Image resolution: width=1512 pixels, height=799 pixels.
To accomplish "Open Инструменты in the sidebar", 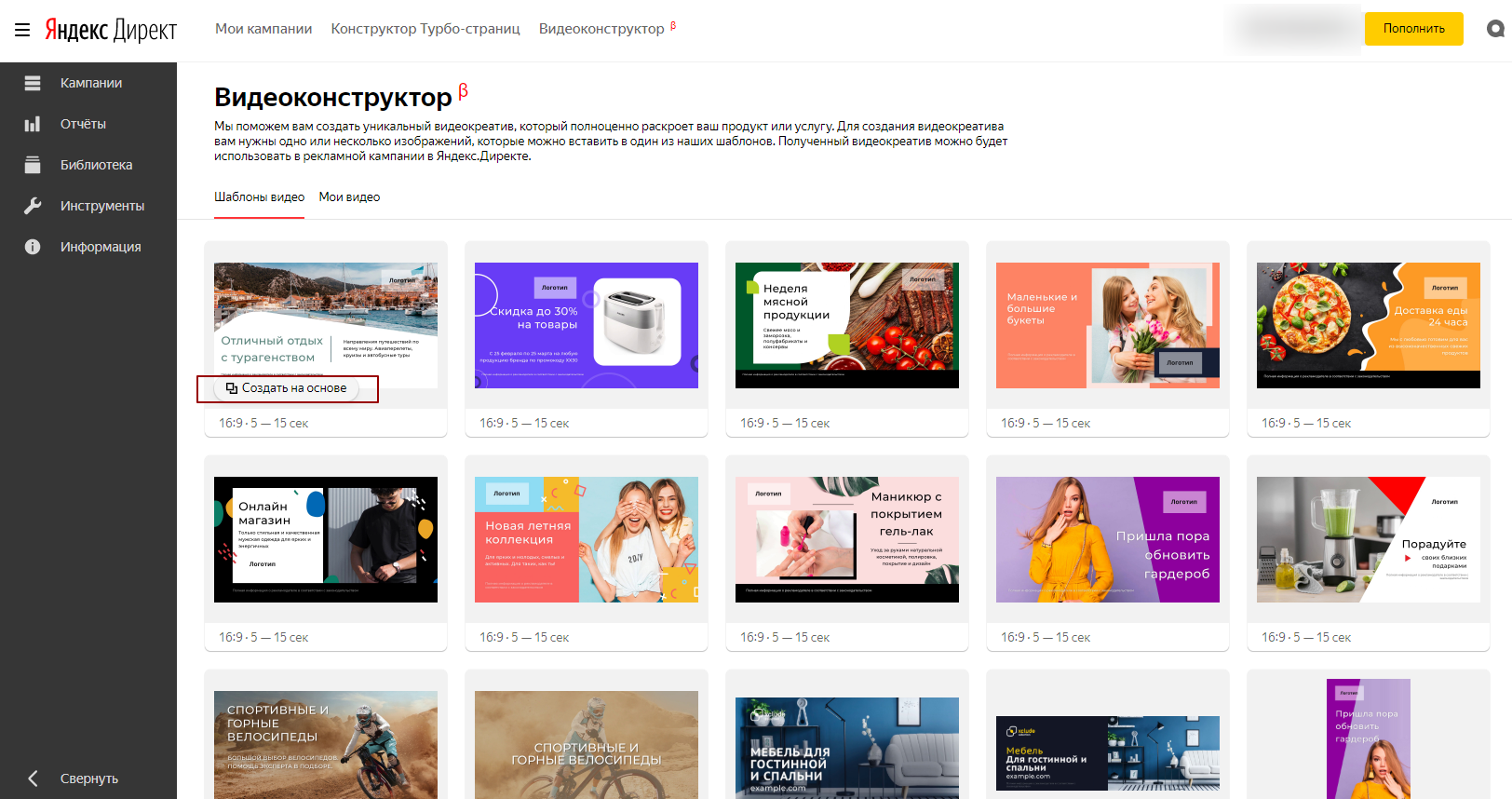I will point(102,206).
